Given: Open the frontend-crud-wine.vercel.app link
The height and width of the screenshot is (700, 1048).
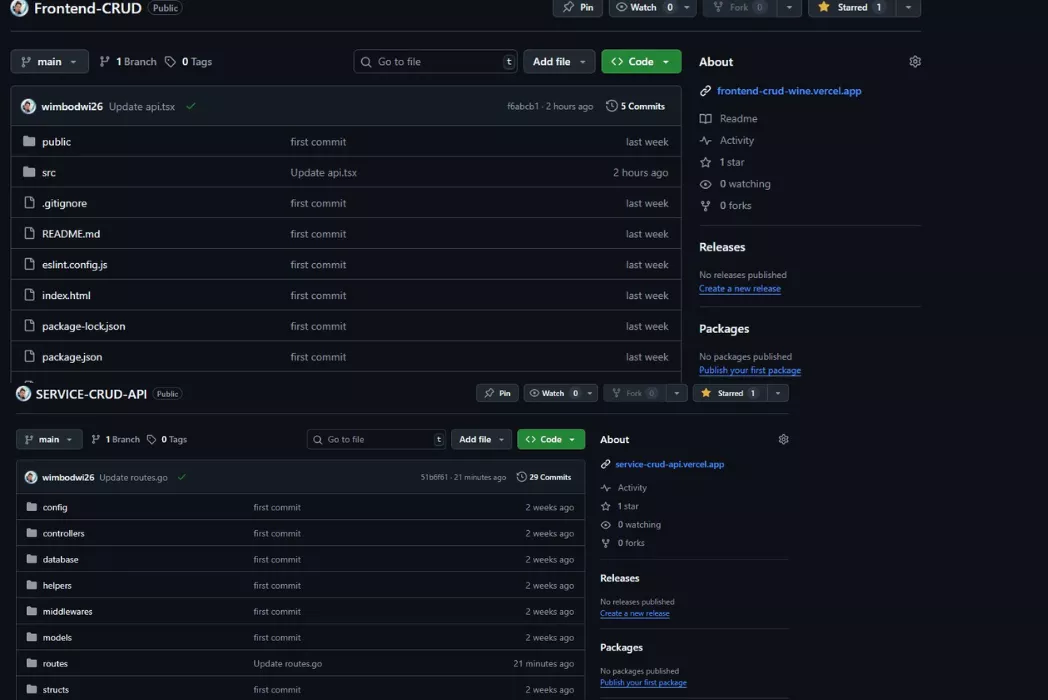Looking at the screenshot, I should [789, 91].
